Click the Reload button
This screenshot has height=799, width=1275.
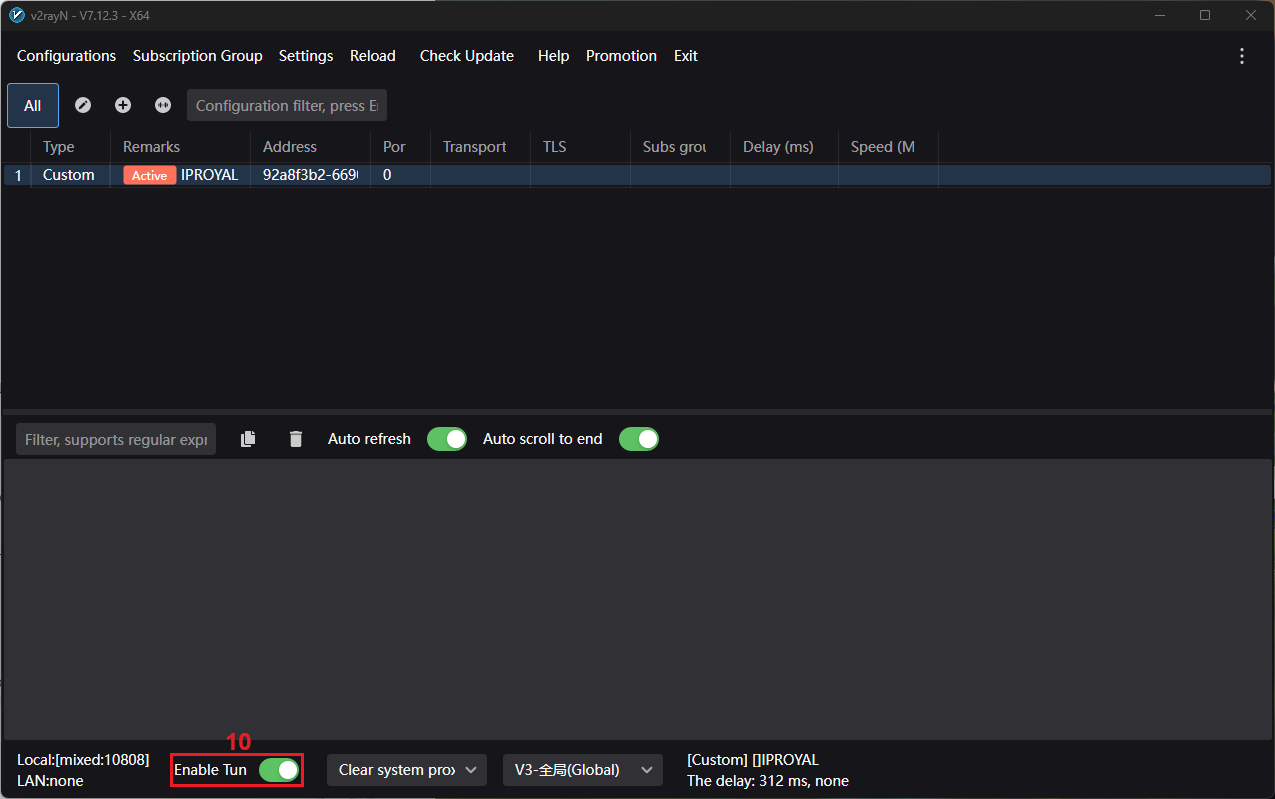click(372, 56)
